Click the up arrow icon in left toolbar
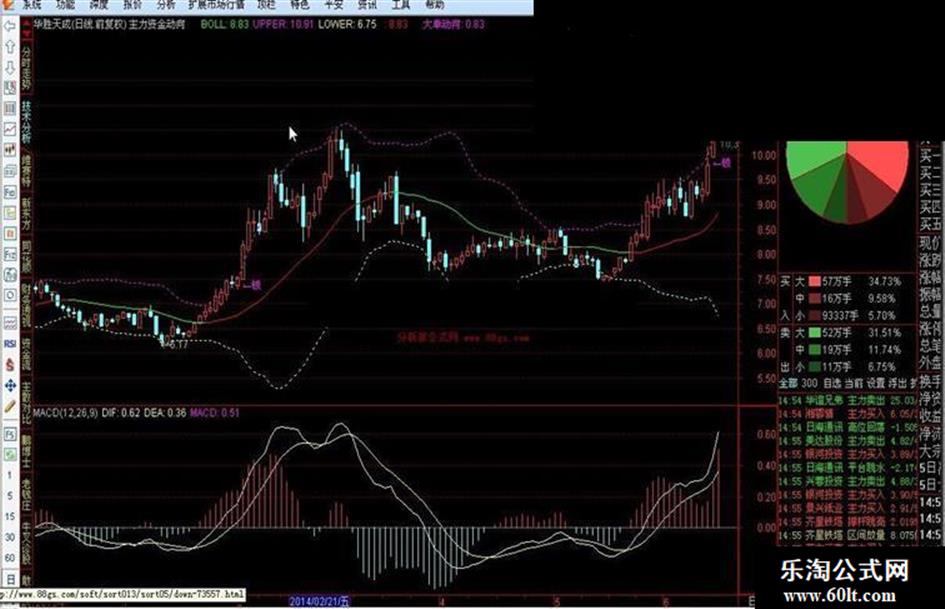Image resolution: width=945 pixels, height=609 pixels. tap(10, 47)
